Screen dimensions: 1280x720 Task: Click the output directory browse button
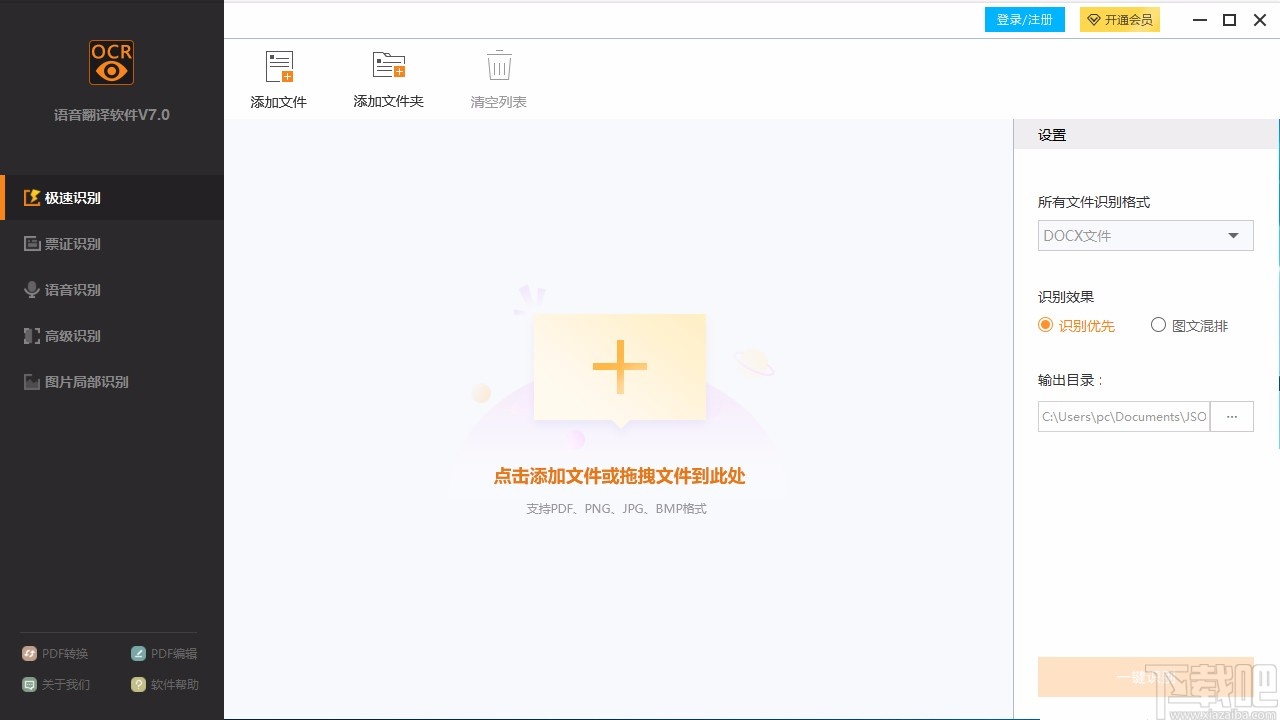[x=1232, y=416]
